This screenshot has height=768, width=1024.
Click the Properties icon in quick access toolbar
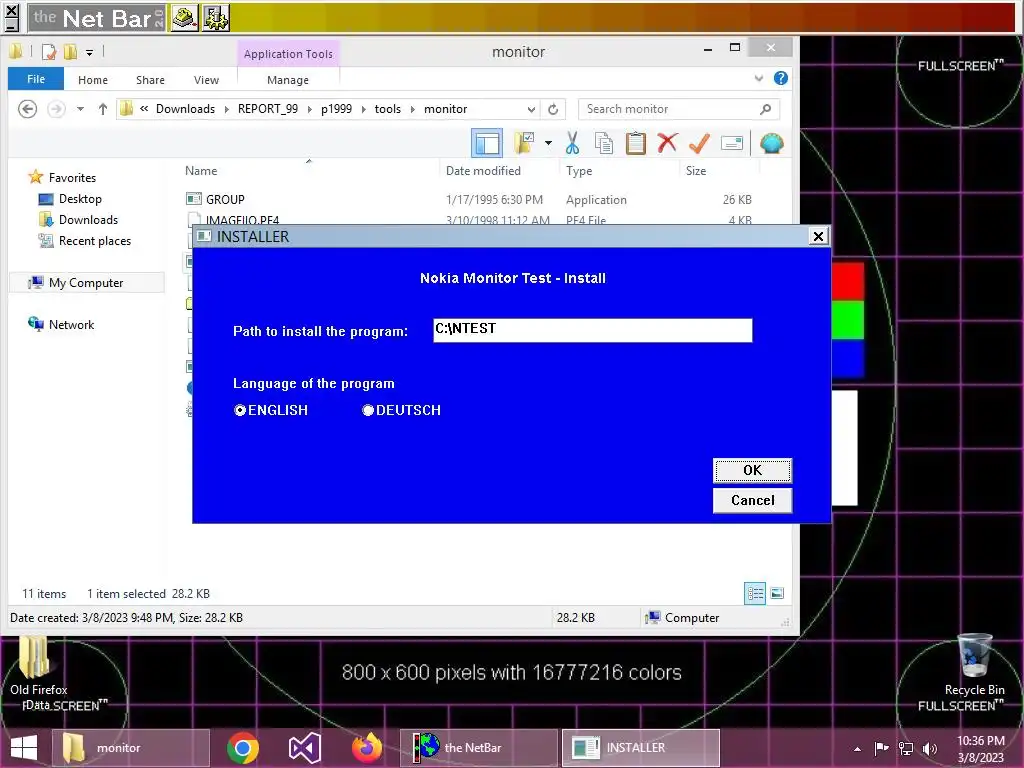coord(49,52)
